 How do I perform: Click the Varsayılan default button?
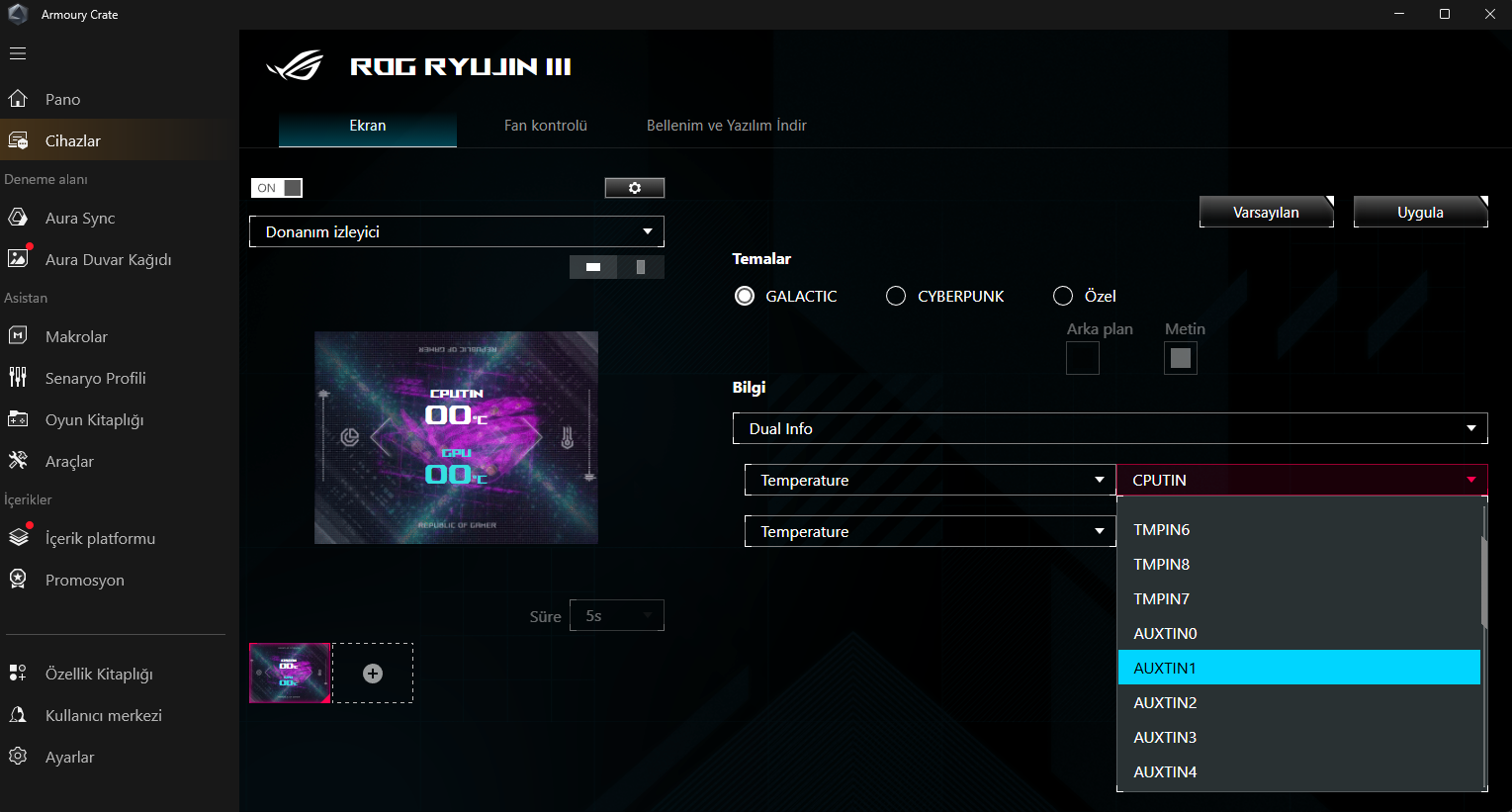tap(1267, 212)
